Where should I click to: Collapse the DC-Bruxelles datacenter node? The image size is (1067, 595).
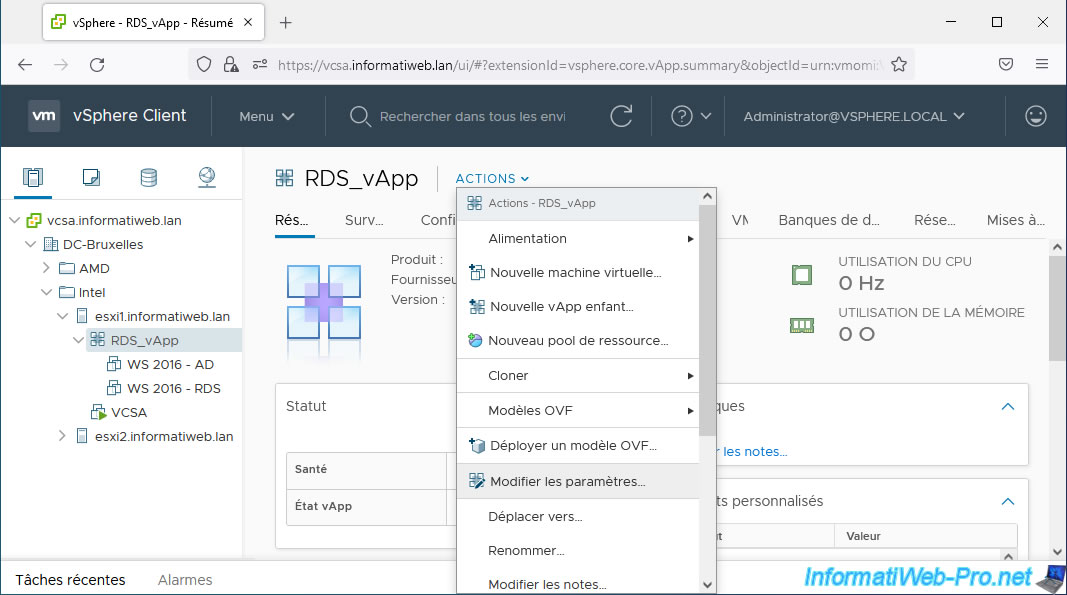(x=30, y=244)
